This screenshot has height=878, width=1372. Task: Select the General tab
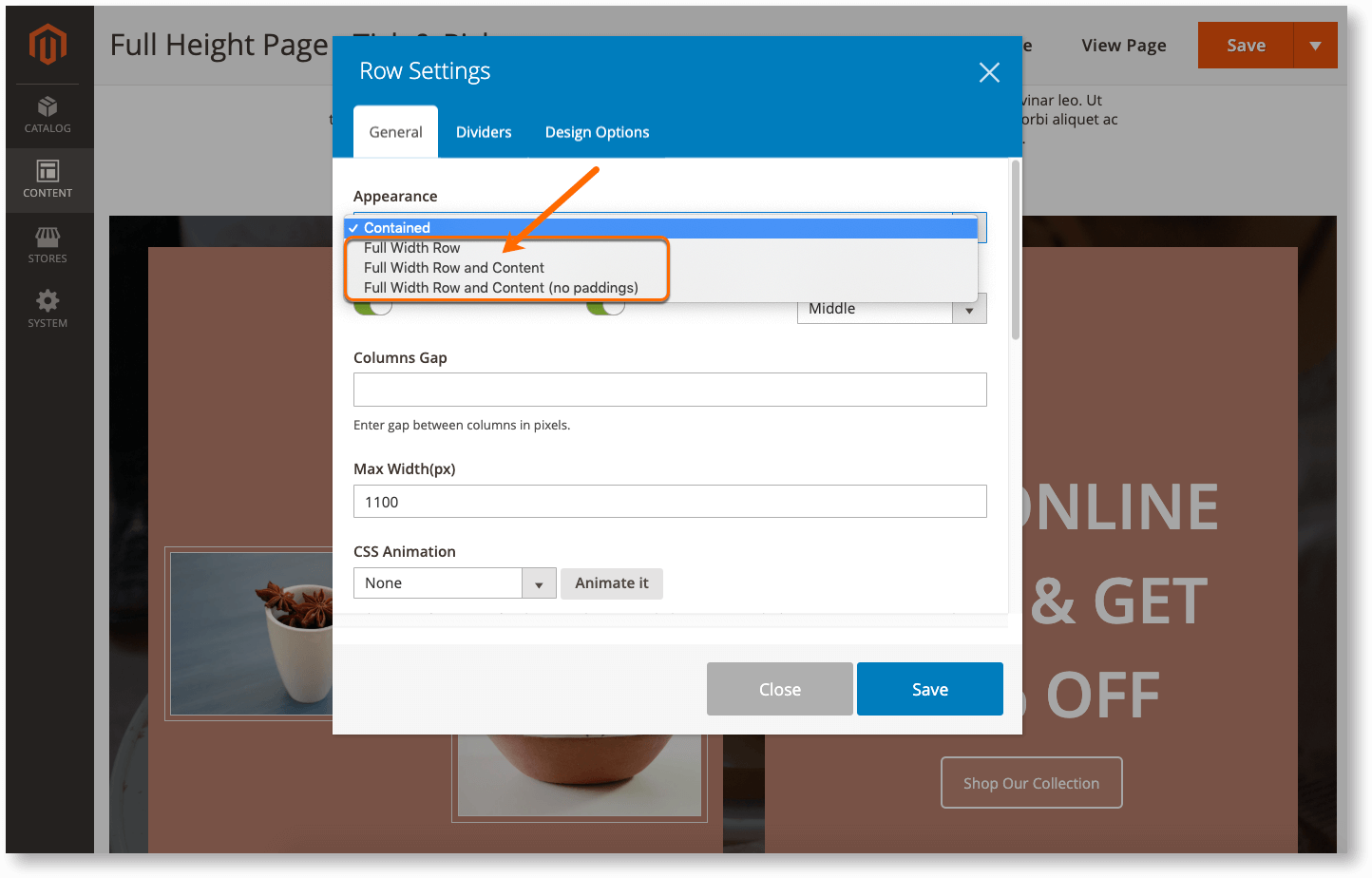tap(395, 131)
